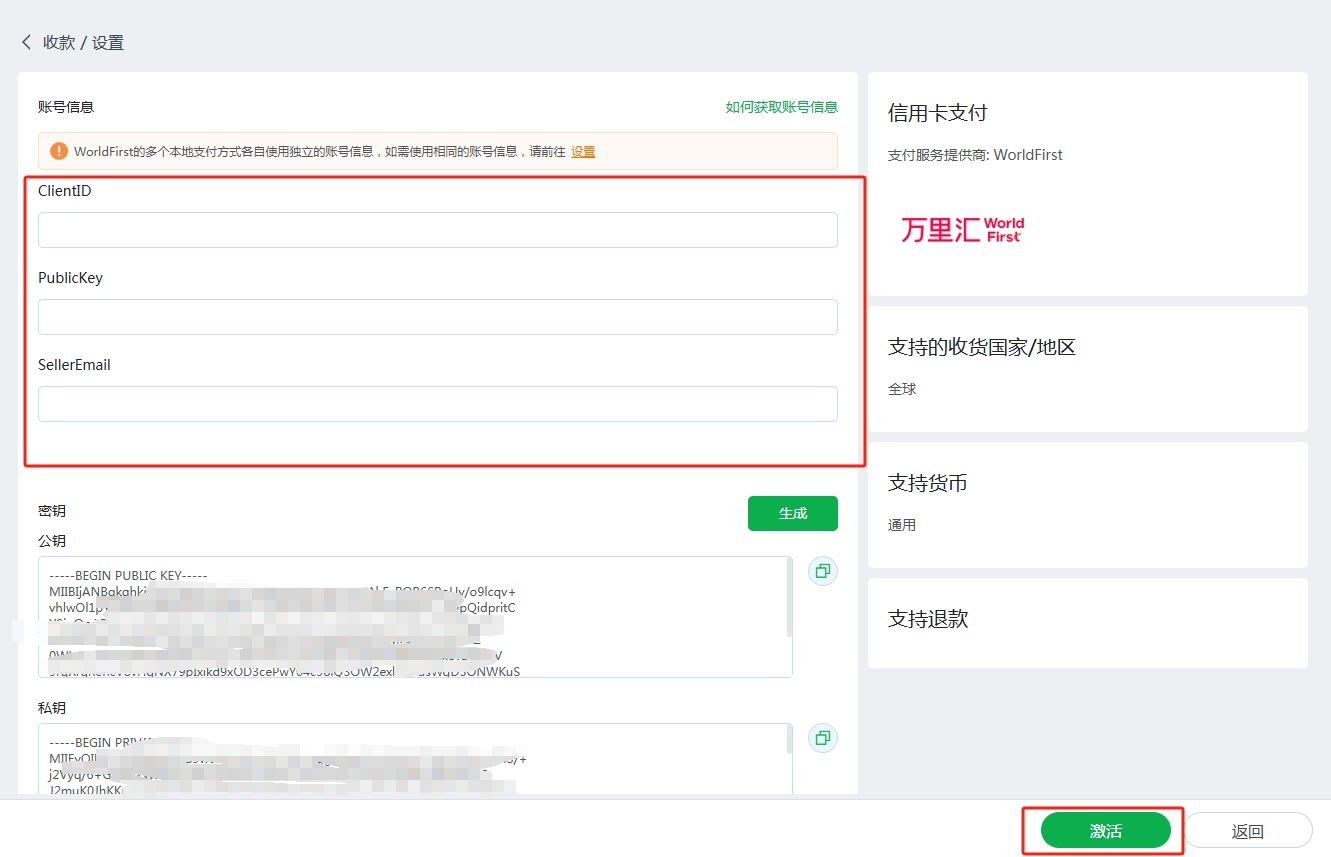Image resolution: width=1331 pixels, height=857 pixels.
Task: Click the 信用卡支付 card heading
Action: coord(937,113)
